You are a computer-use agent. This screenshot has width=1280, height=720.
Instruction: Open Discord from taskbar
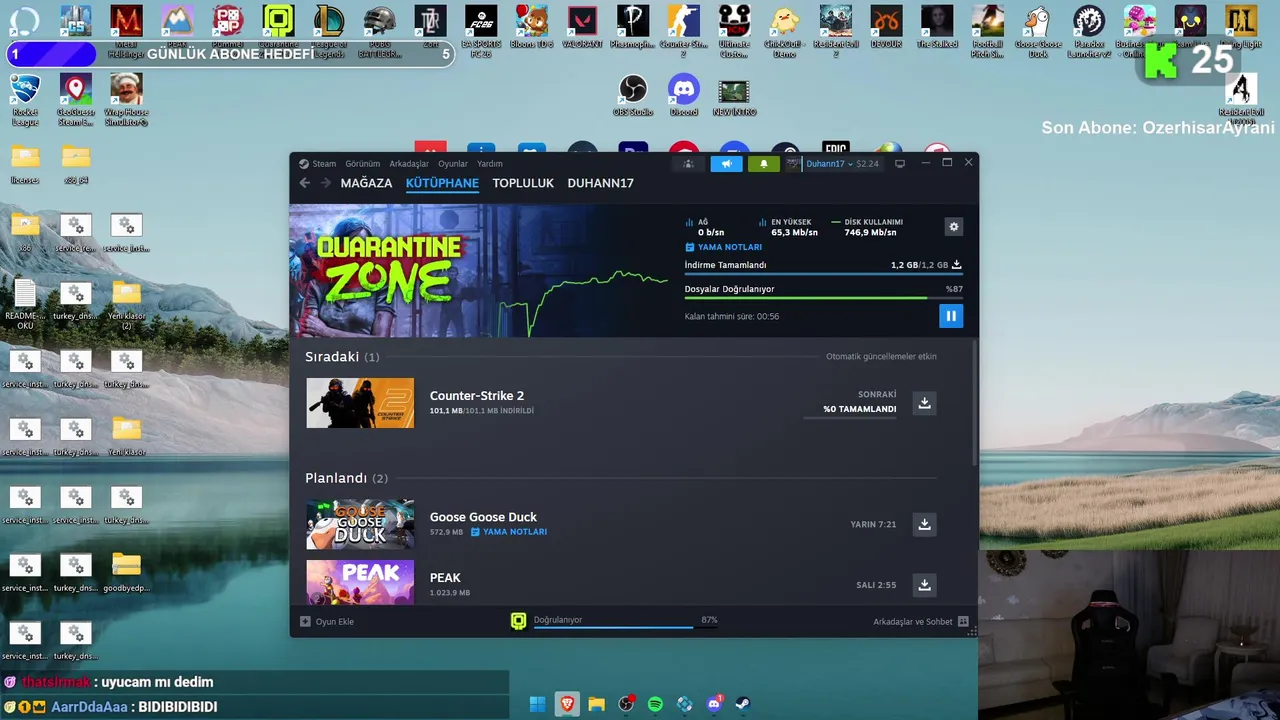[714, 704]
